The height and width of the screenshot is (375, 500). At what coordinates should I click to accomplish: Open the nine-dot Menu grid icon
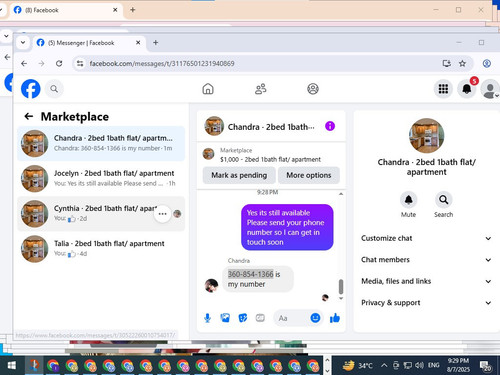443,89
